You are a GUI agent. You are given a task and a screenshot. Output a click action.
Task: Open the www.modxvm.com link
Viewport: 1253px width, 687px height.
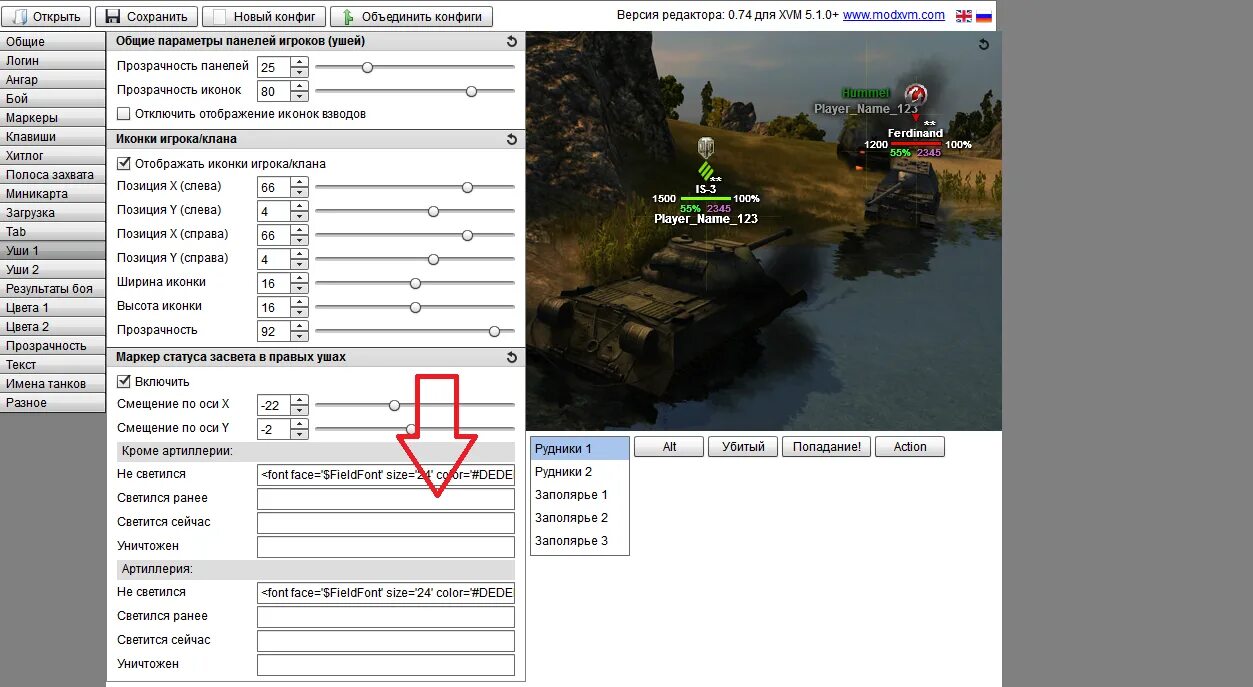(x=894, y=15)
